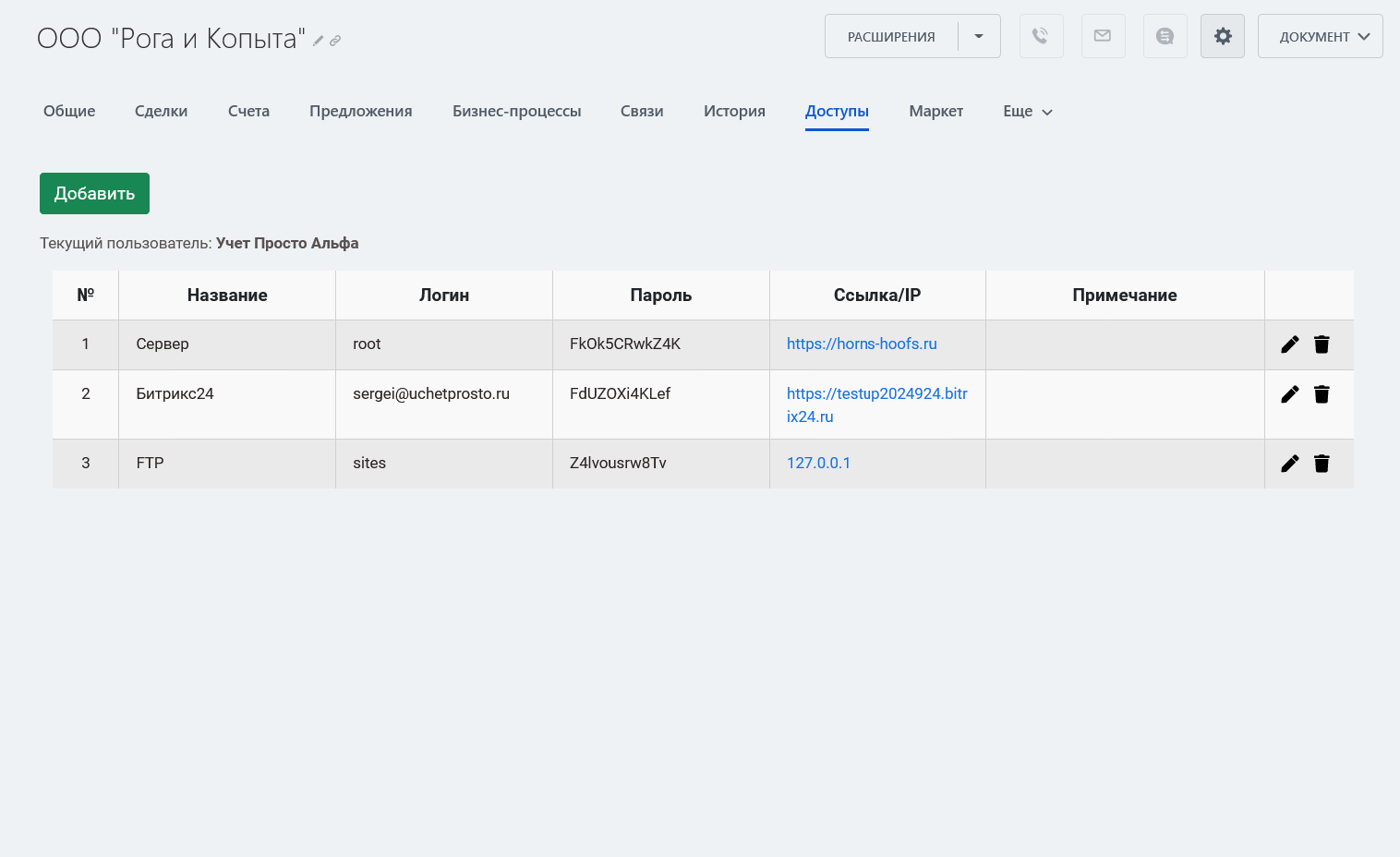
Task: Delete the FTP access entry
Action: click(1322, 464)
